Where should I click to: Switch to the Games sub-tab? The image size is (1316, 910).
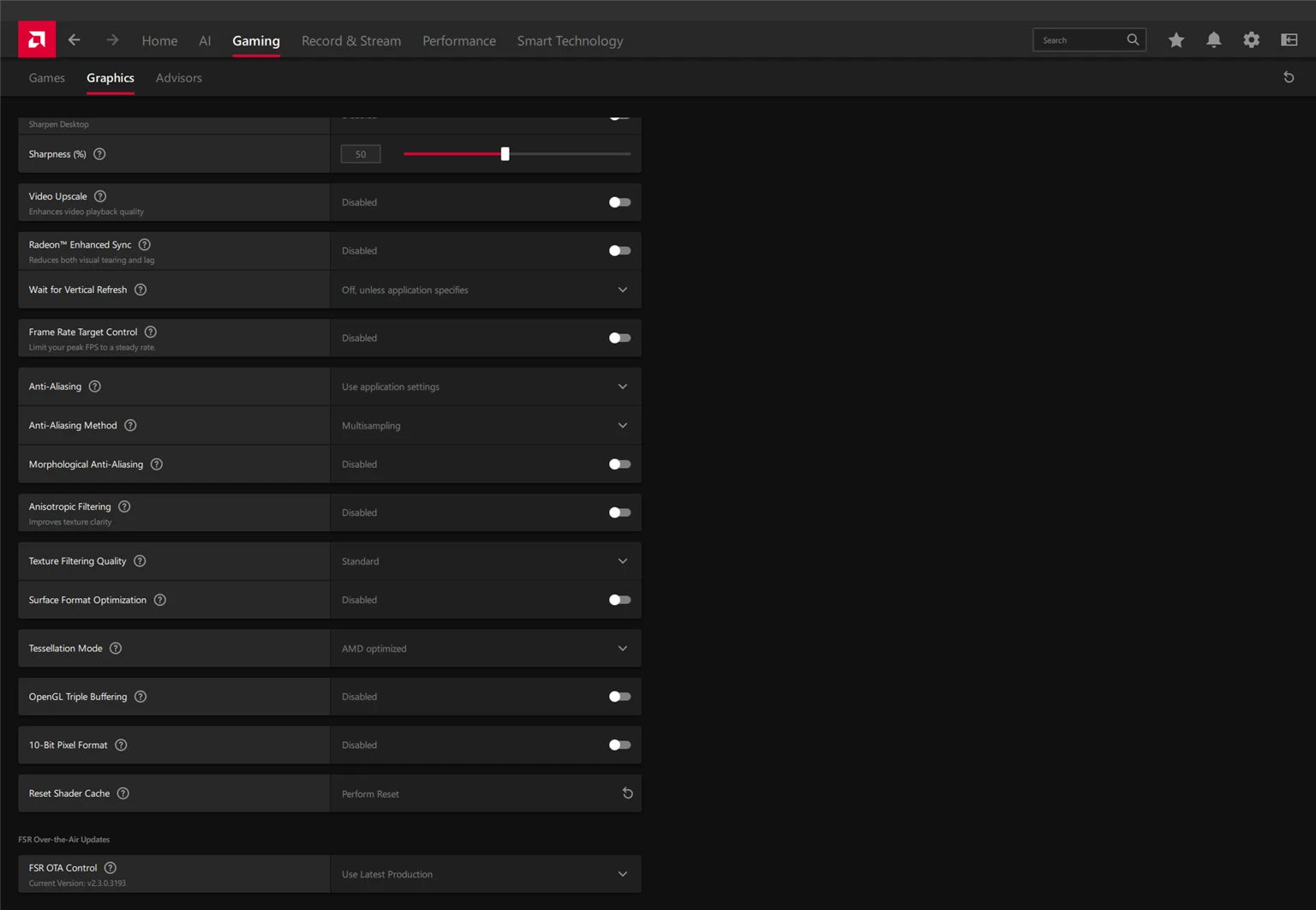point(47,78)
